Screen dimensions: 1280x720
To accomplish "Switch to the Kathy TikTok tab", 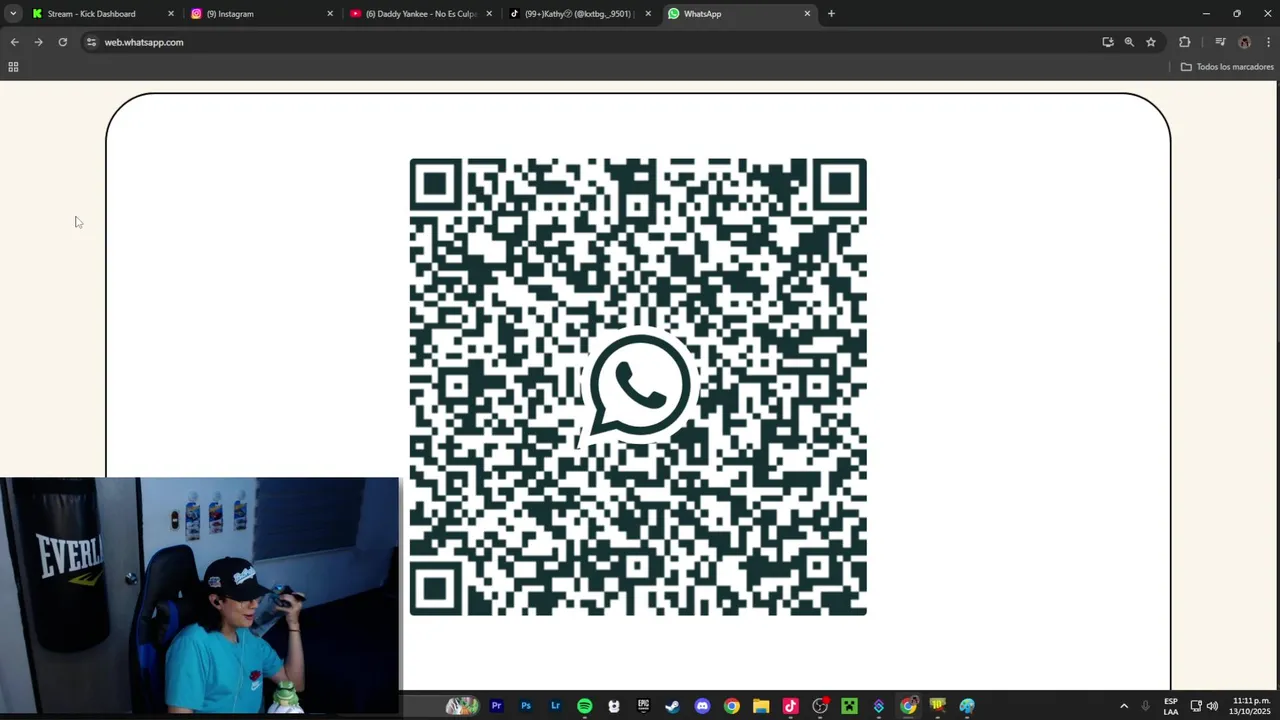I will (579, 14).
